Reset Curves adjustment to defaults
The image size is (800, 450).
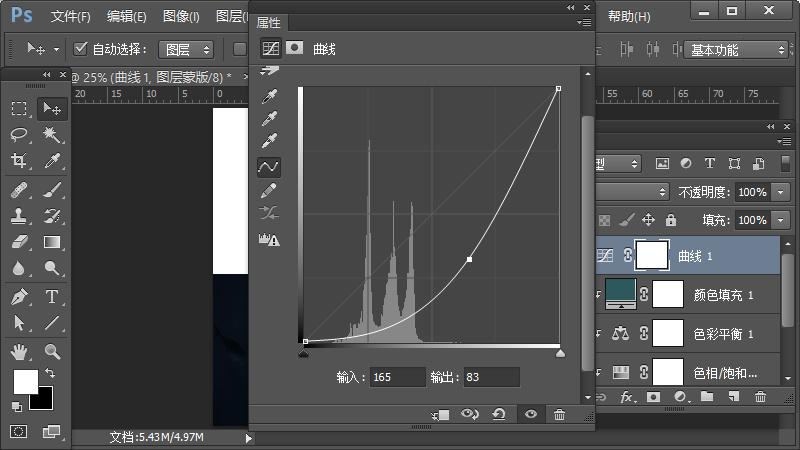point(498,415)
